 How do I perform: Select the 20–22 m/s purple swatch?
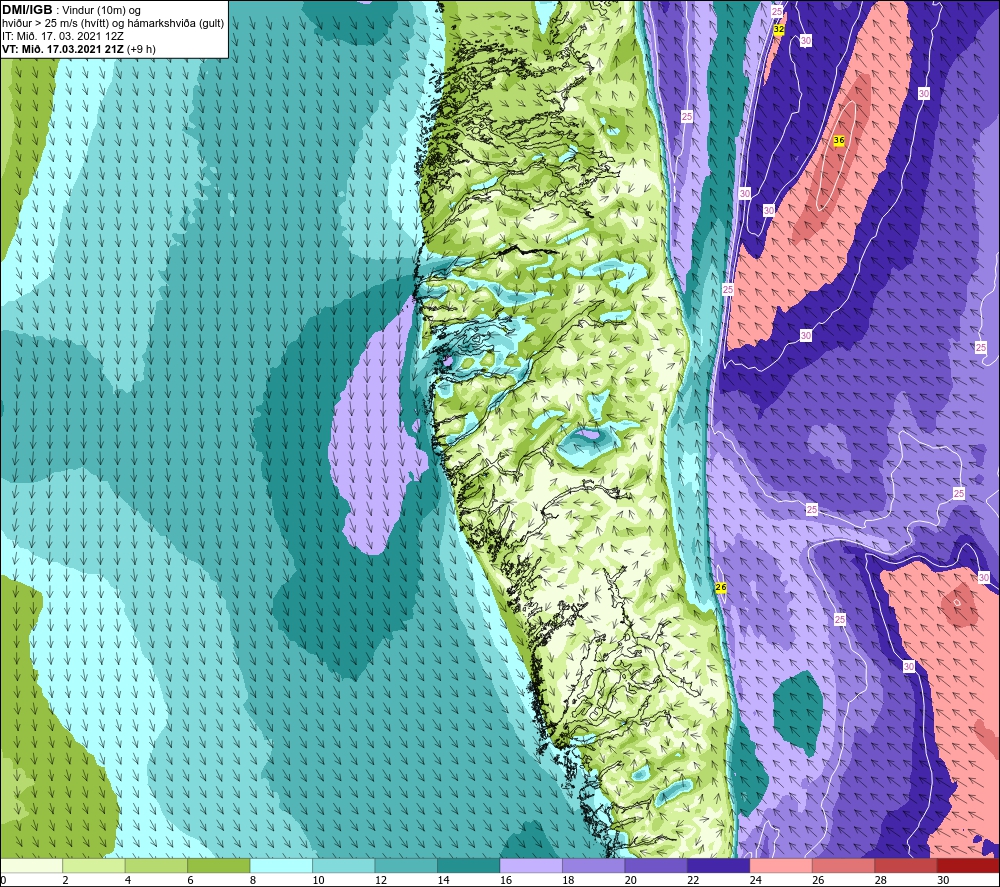(x=656, y=866)
